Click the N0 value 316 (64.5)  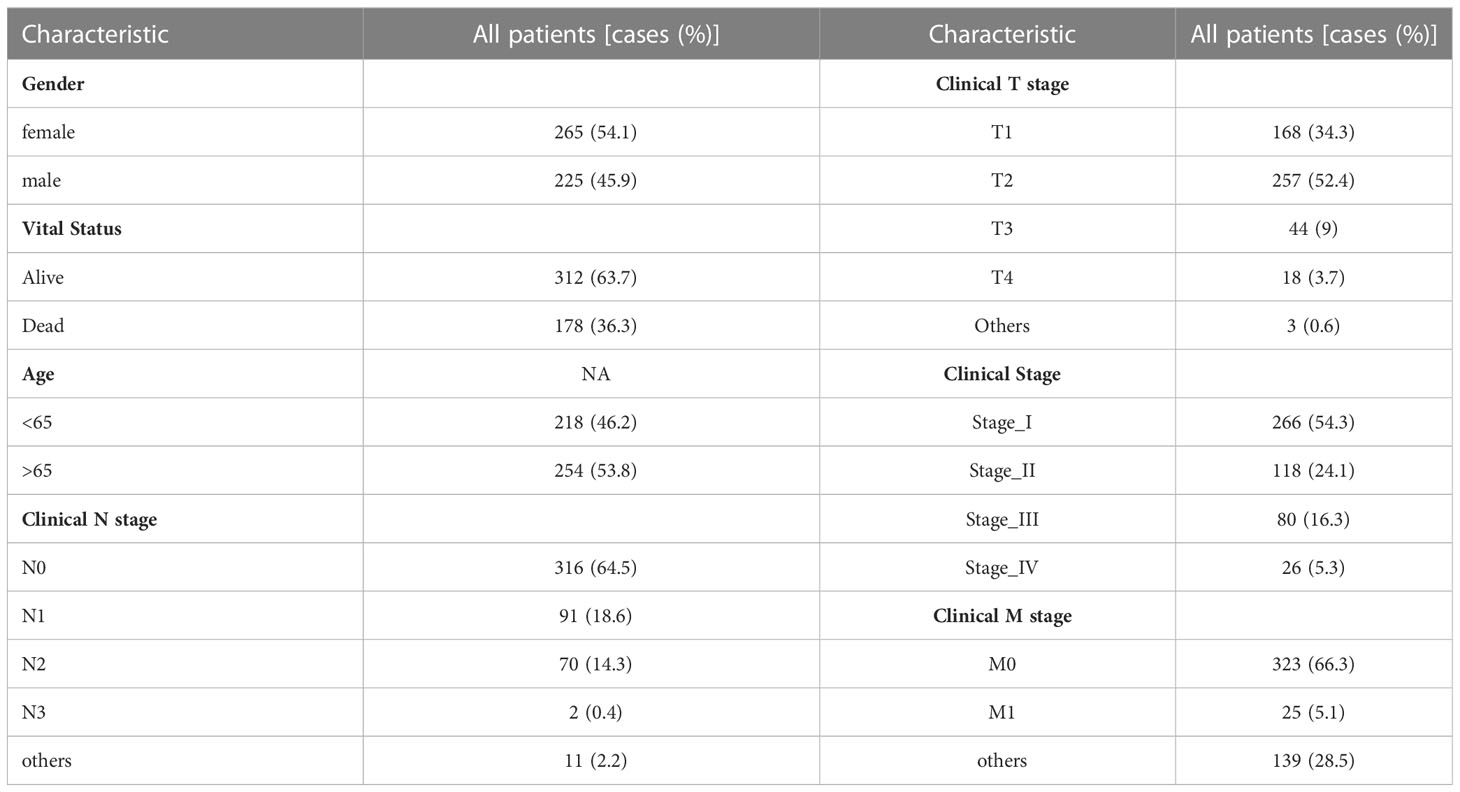tap(591, 567)
